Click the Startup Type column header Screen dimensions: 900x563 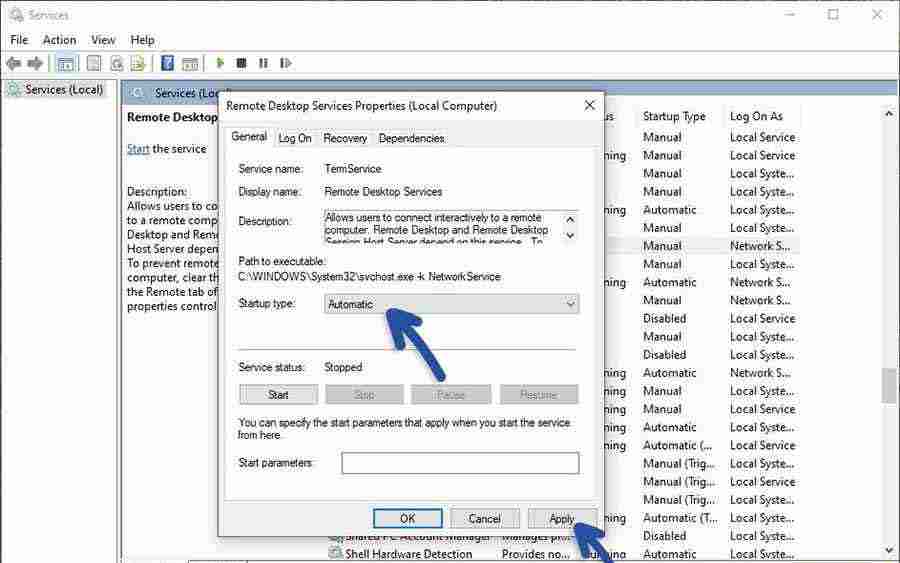674,116
